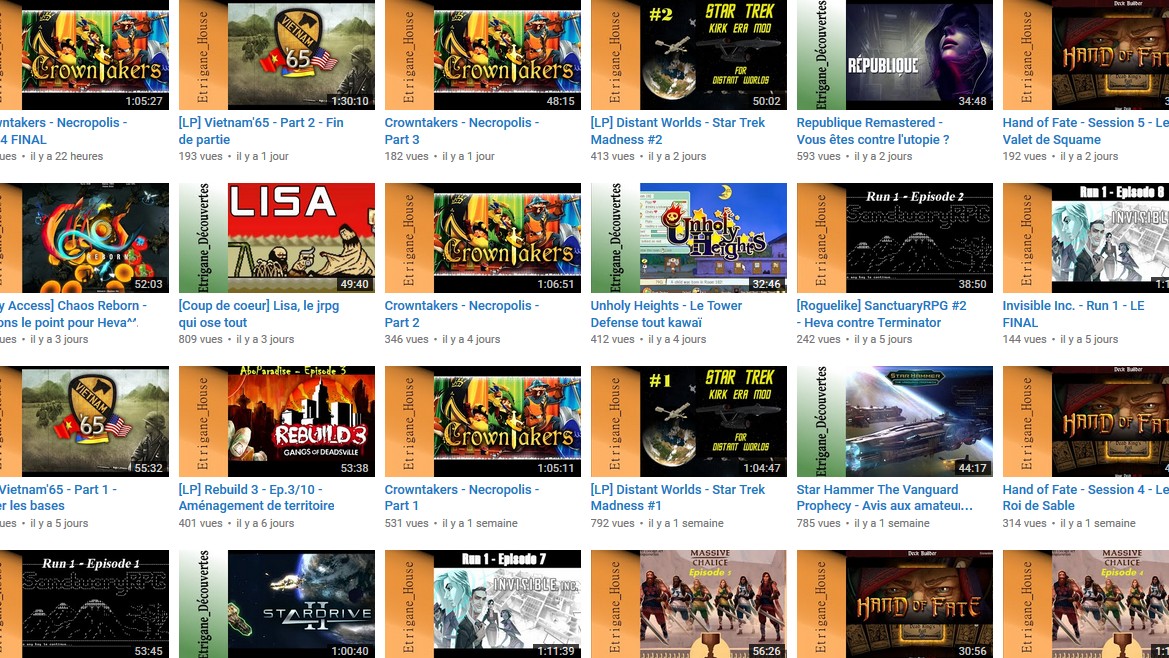The image size is (1169, 658).
Task: Open the '[Roguelike] SanctuaryRPG #2' title link
Action: pos(881,314)
